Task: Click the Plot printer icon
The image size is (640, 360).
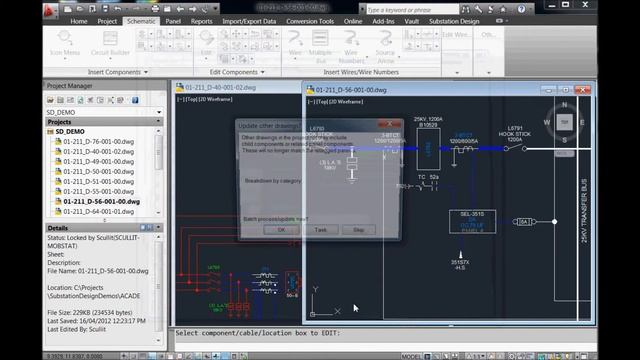Action: pos(155,9)
